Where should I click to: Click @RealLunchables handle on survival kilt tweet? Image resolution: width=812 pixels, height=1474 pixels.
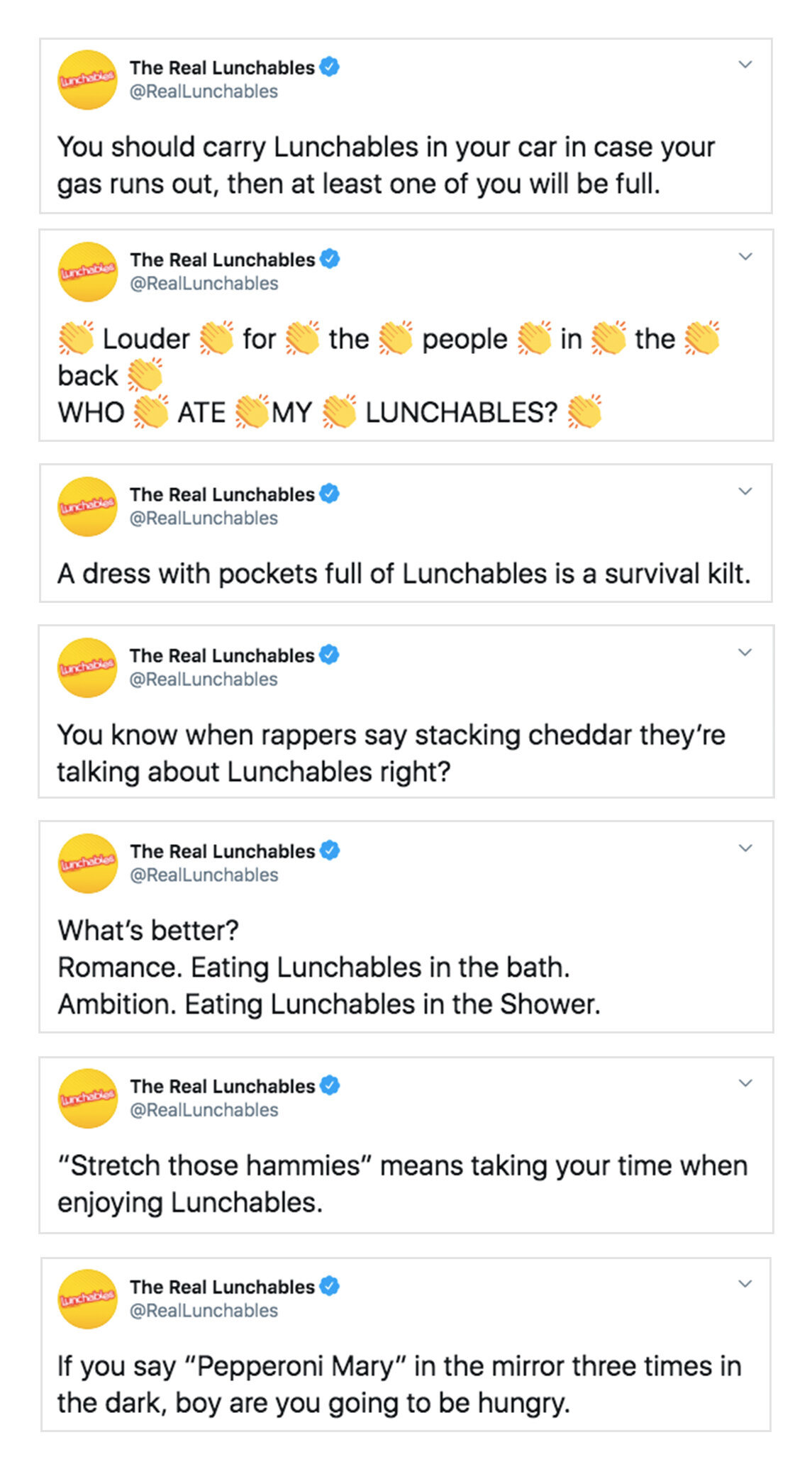click(x=204, y=519)
